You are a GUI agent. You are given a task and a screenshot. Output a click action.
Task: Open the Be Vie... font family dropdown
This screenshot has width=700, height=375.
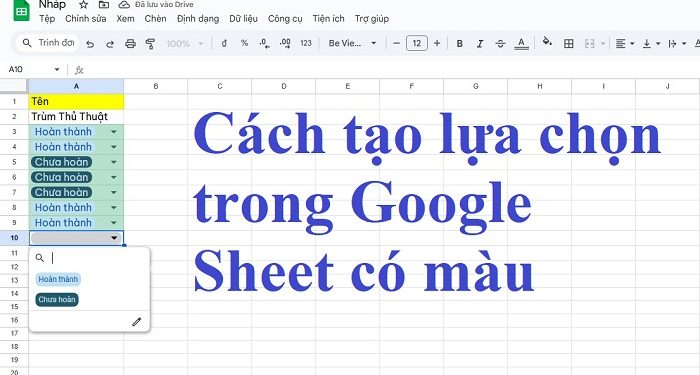pyautogui.click(x=352, y=43)
